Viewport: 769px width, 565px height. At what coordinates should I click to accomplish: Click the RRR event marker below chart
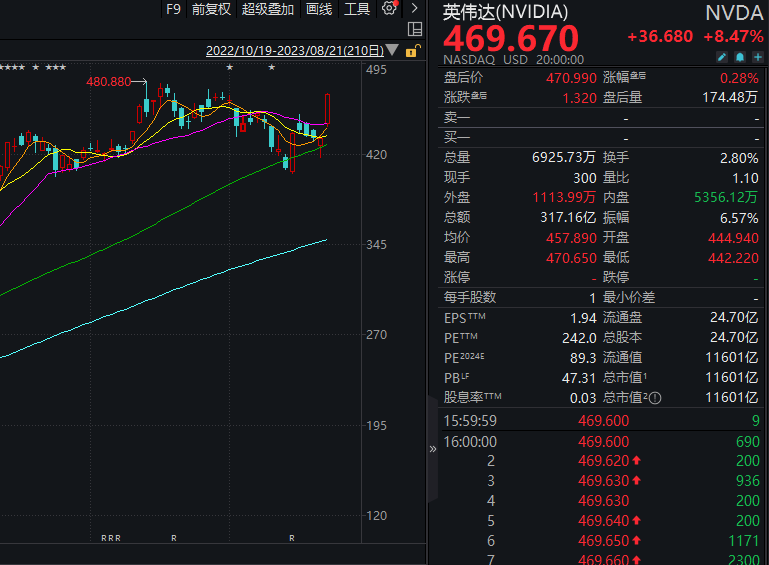[x=111, y=538]
